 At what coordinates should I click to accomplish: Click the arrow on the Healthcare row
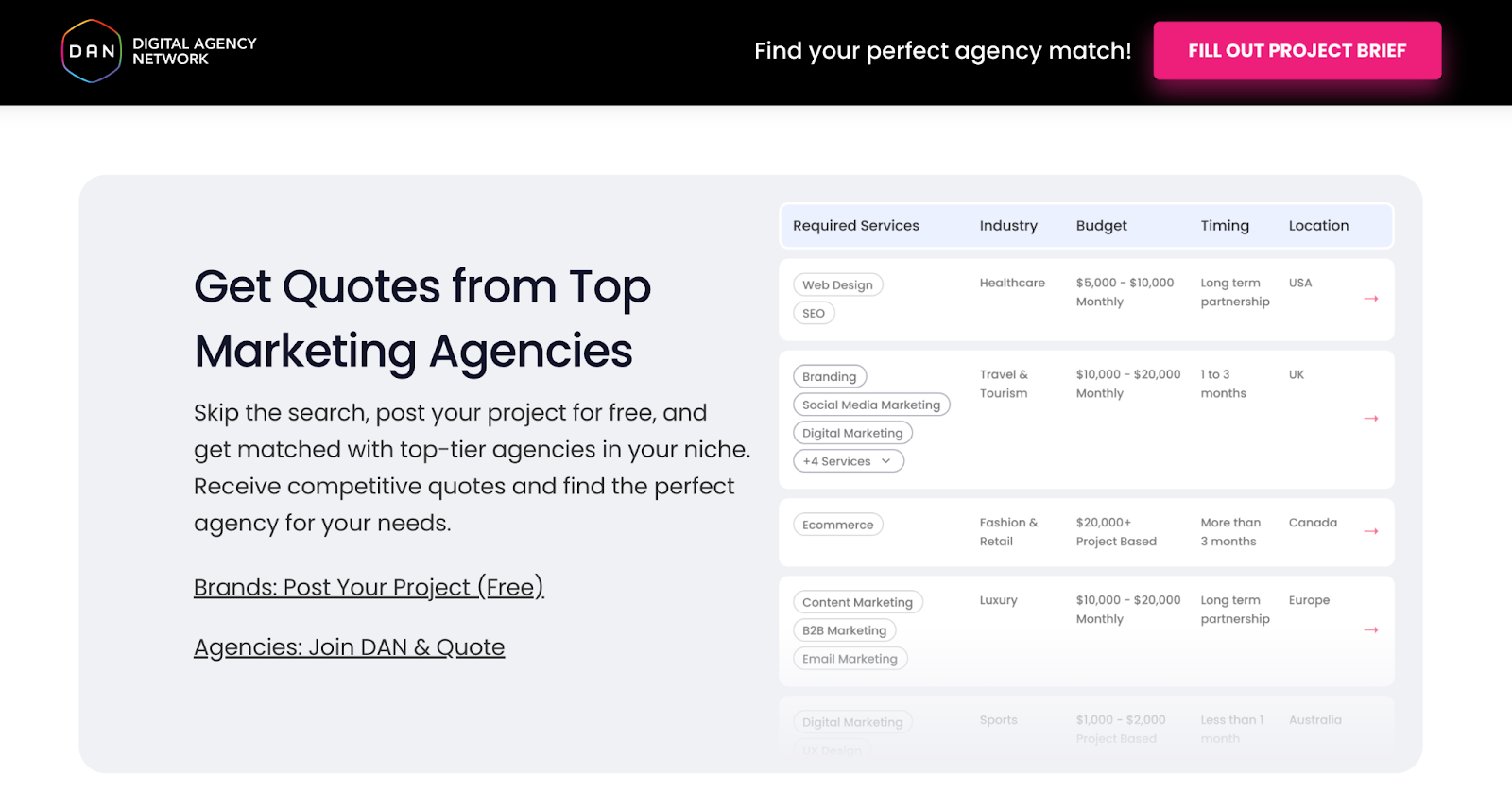tap(1371, 299)
